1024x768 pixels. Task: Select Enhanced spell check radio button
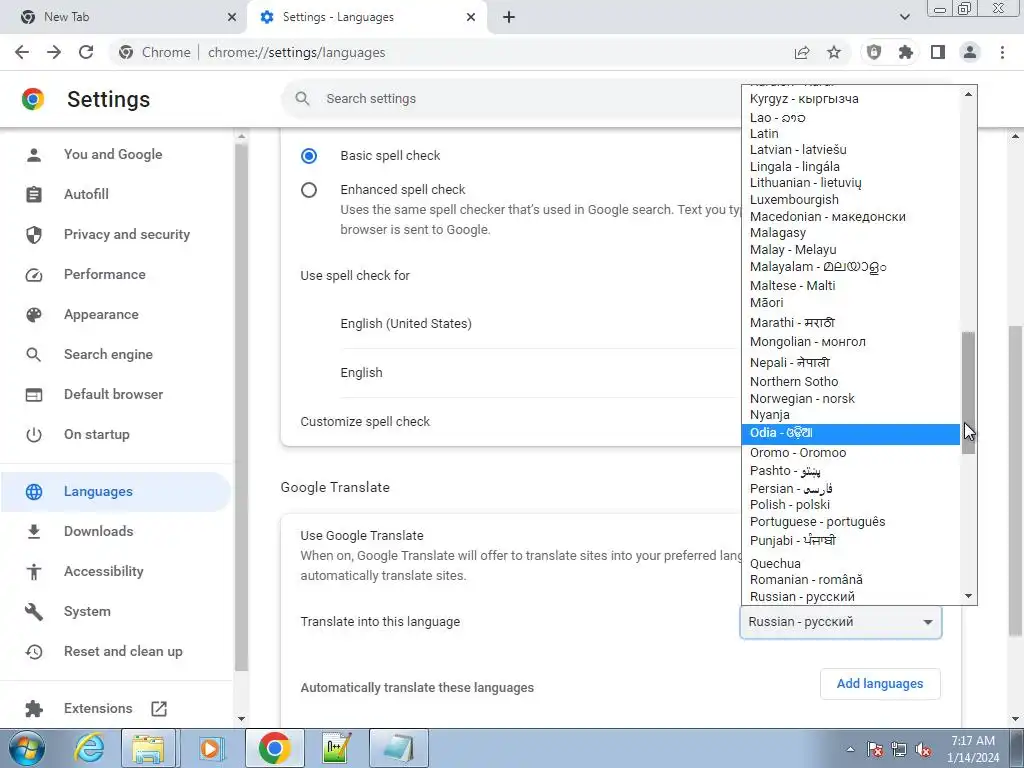tap(309, 190)
